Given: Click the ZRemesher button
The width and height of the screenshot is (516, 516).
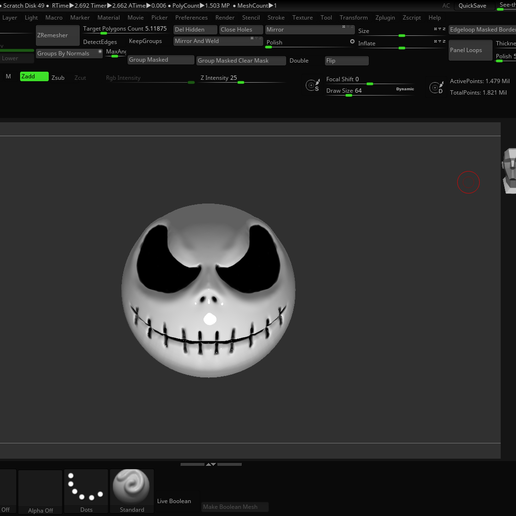Looking at the screenshot, I should pyautogui.click(x=57, y=35).
